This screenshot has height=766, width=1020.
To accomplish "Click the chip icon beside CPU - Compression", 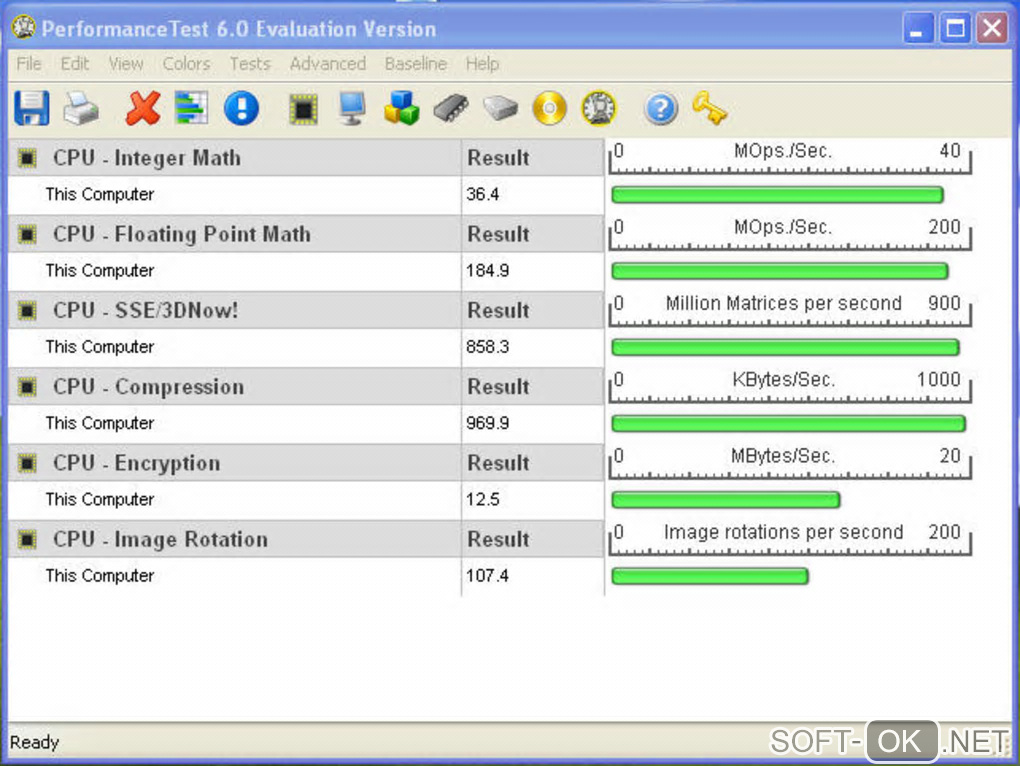I will (27, 387).
